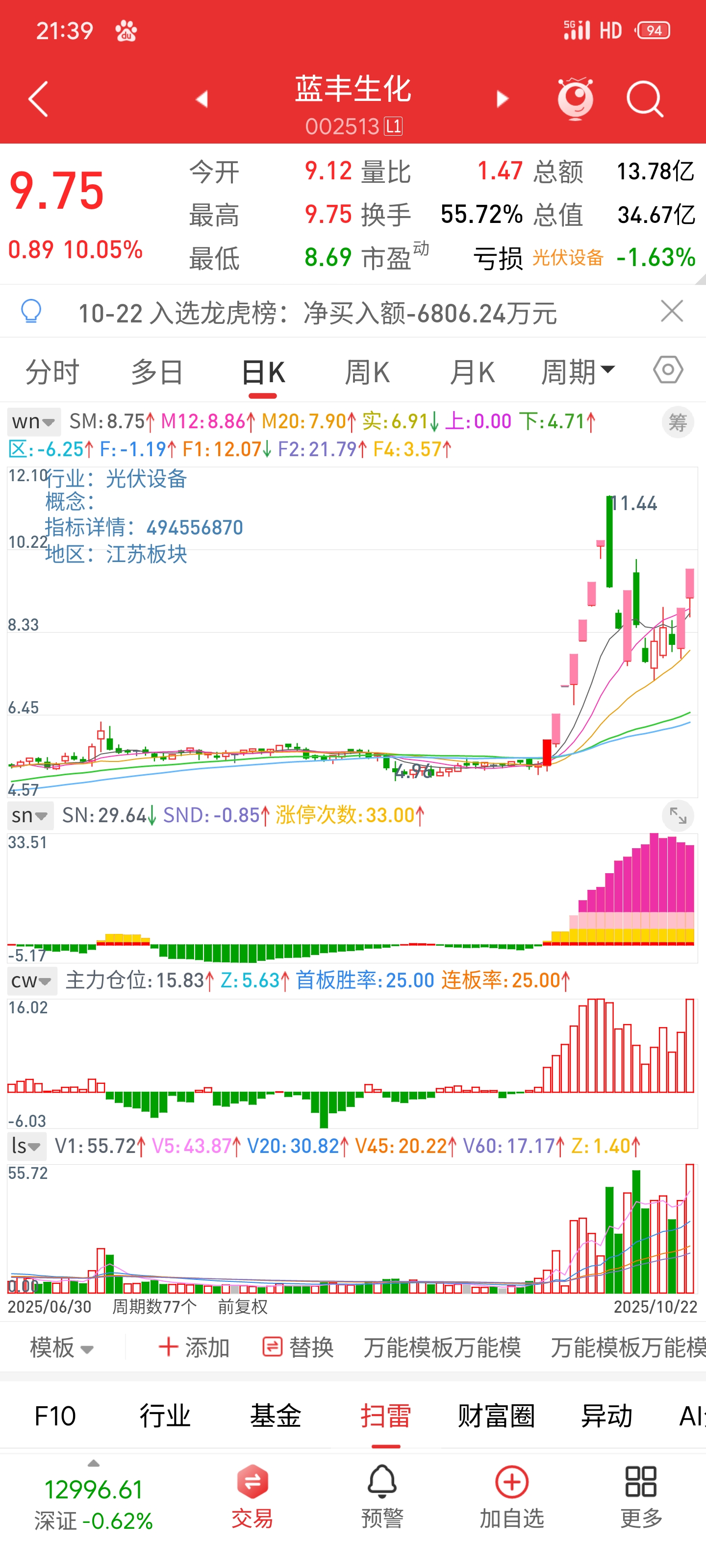The width and height of the screenshot is (706, 1568).
Task: Tap the 替换 replace button
Action: click(x=297, y=1347)
